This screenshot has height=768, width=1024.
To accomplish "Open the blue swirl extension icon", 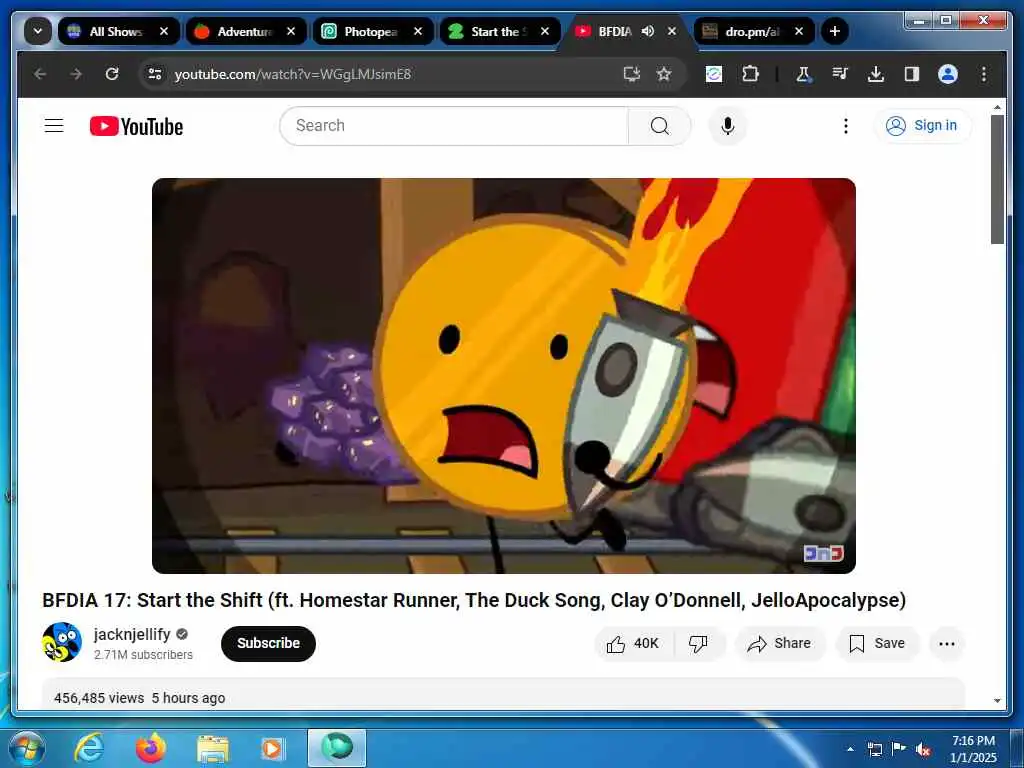I will click(x=714, y=74).
